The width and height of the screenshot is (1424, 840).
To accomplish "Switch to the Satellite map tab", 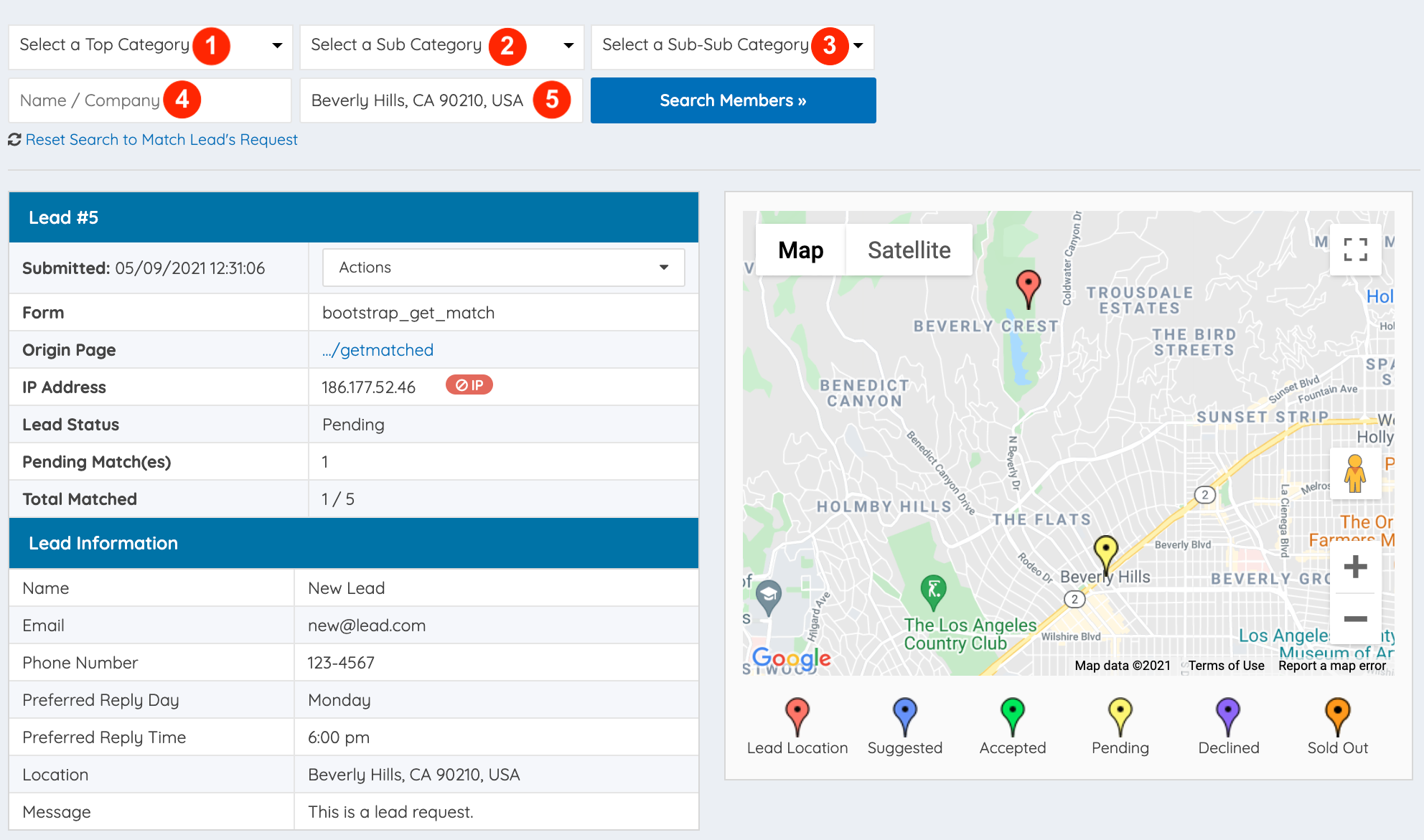I will (x=909, y=250).
